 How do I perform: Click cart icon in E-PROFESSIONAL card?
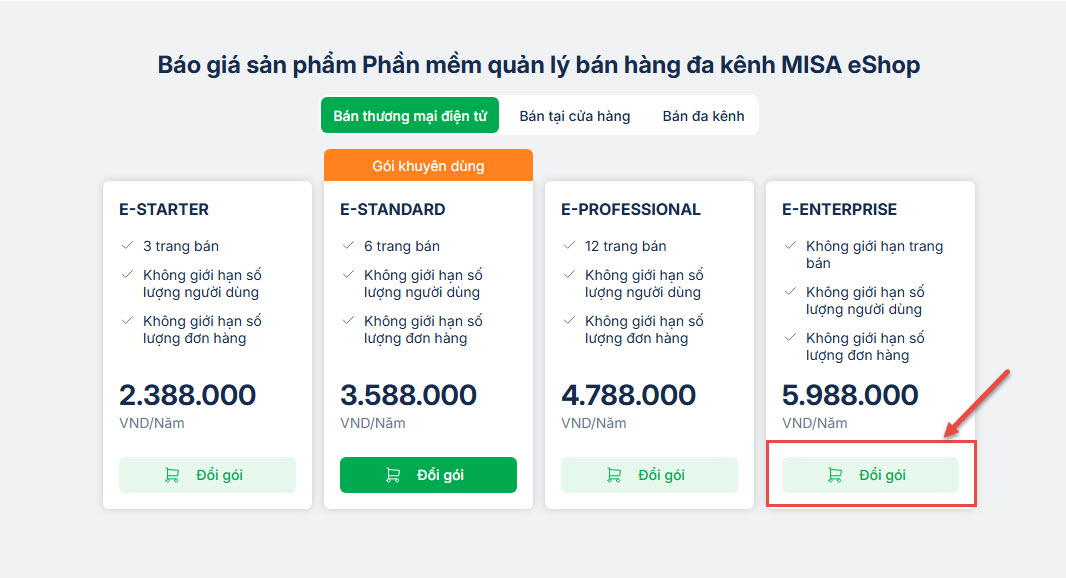[x=614, y=475]
